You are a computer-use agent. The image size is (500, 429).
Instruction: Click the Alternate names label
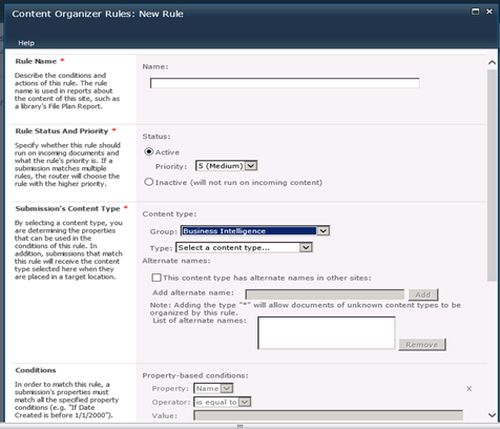(x=176, y=261)
